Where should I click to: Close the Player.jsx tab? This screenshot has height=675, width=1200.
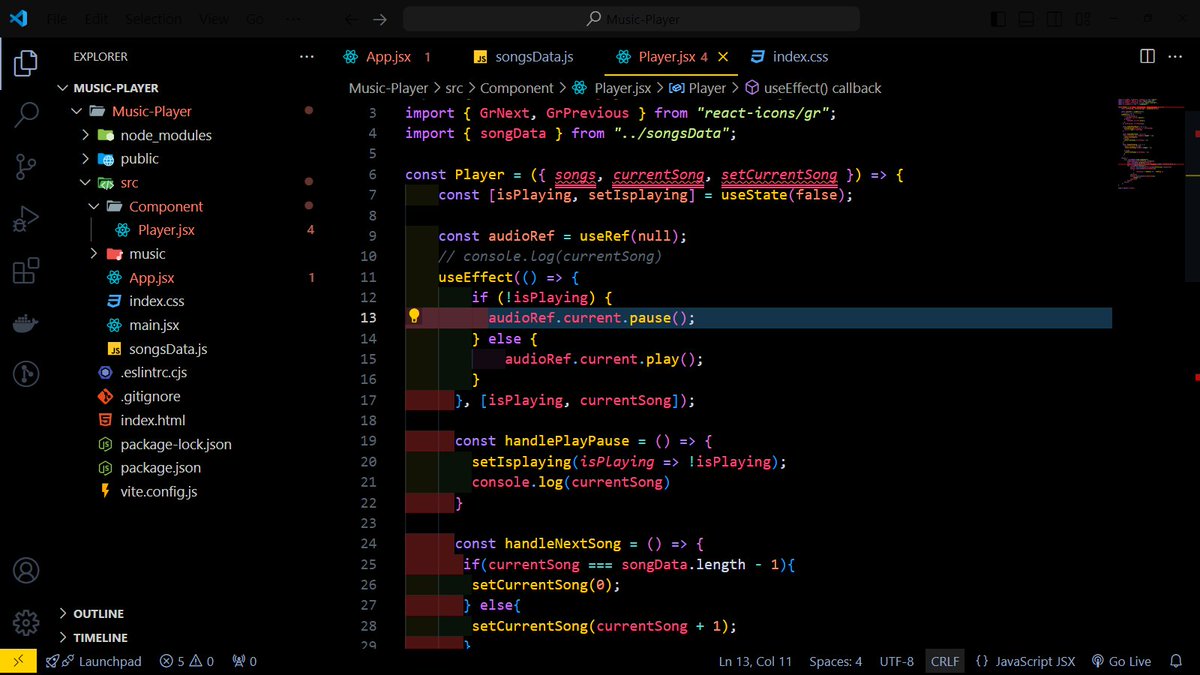tap(723, 57)
